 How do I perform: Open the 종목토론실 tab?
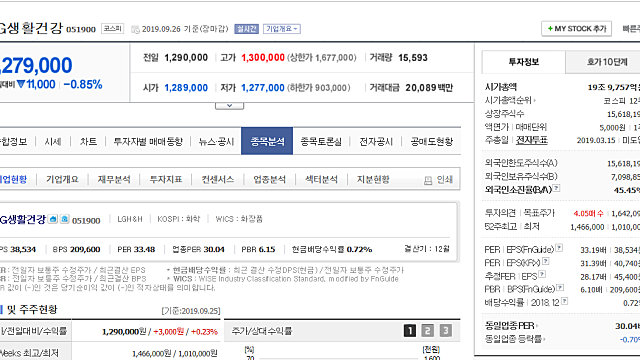tap(321, 142)
